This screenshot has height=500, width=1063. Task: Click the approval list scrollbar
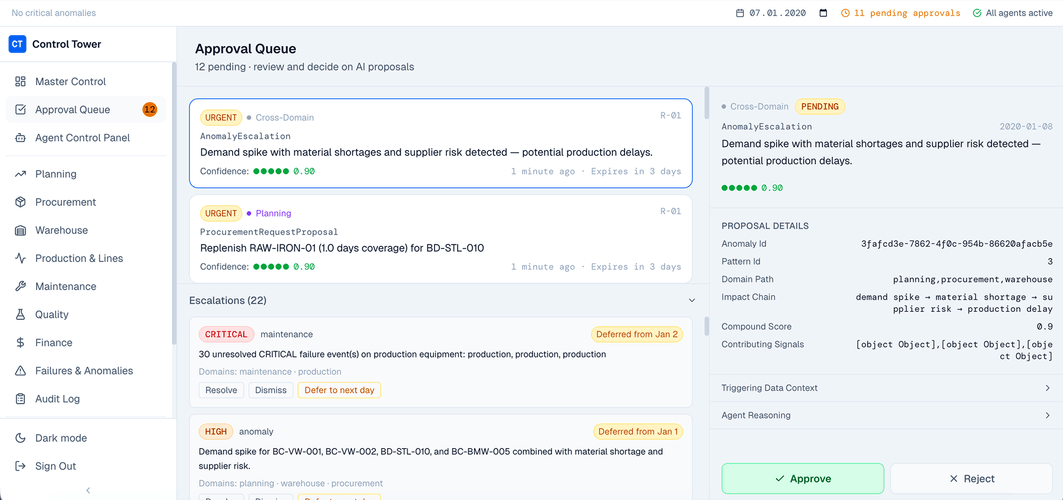tap(706, 102)
